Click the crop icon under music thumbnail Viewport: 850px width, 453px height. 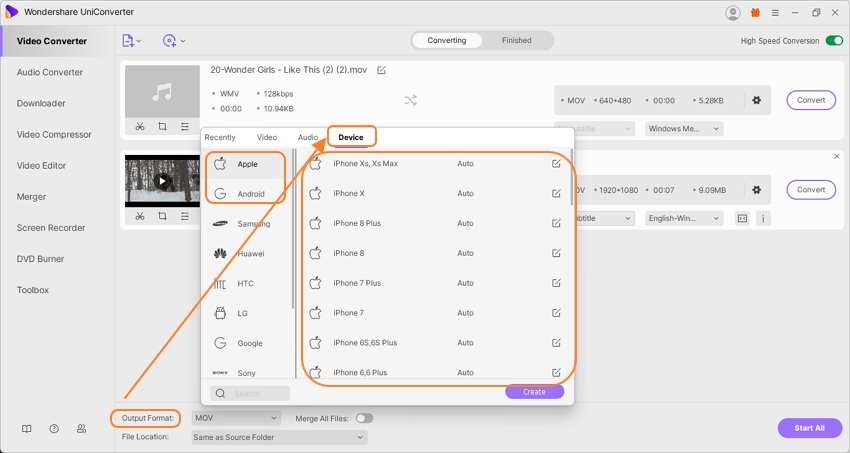click(x=163, y=127)
